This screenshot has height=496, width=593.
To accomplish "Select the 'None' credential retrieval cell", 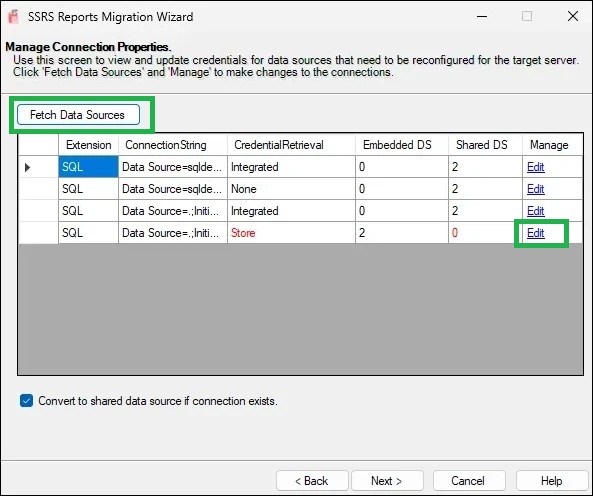I will tap(291, 189).
